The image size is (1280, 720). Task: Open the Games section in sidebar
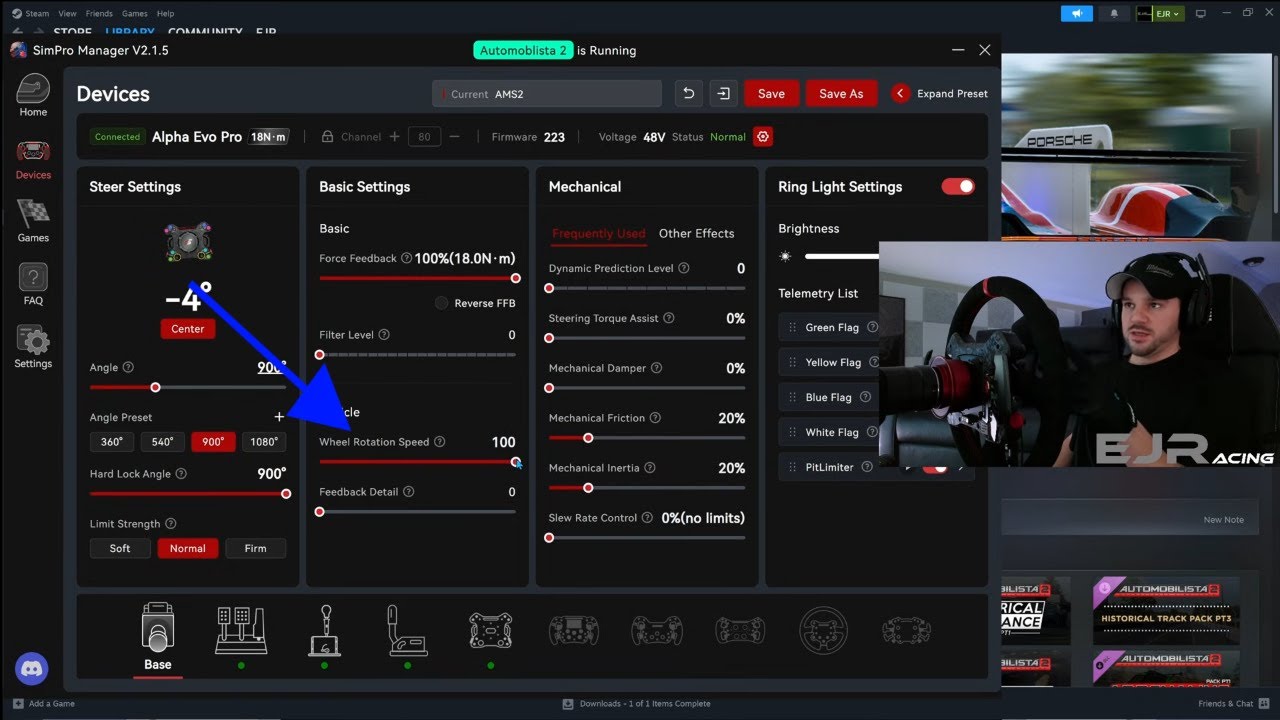[33, 221]
